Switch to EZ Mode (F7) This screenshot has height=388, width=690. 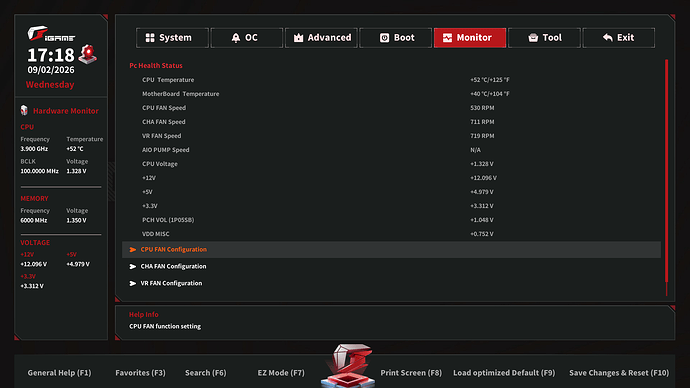pos(281,373)
